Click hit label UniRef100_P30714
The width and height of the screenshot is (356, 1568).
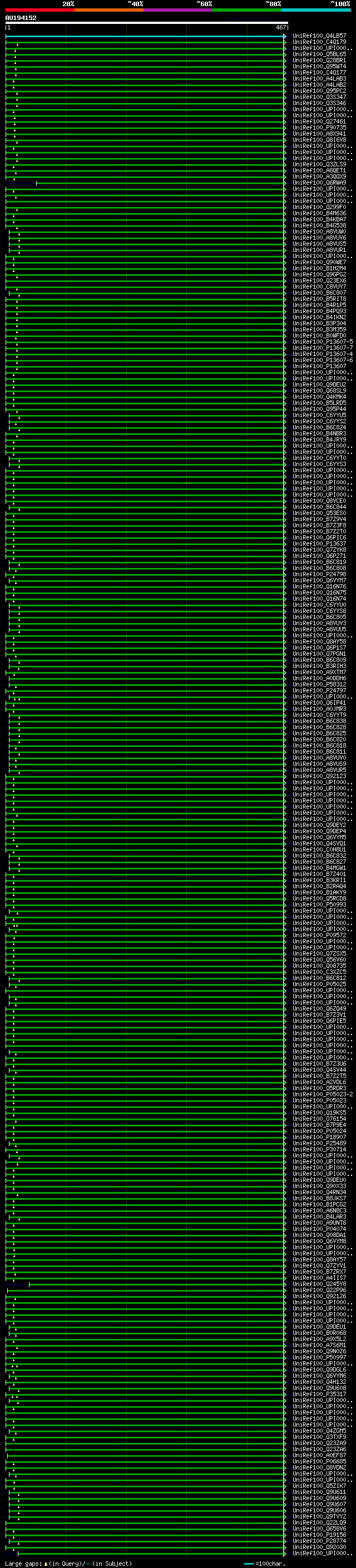point(319,1150)
